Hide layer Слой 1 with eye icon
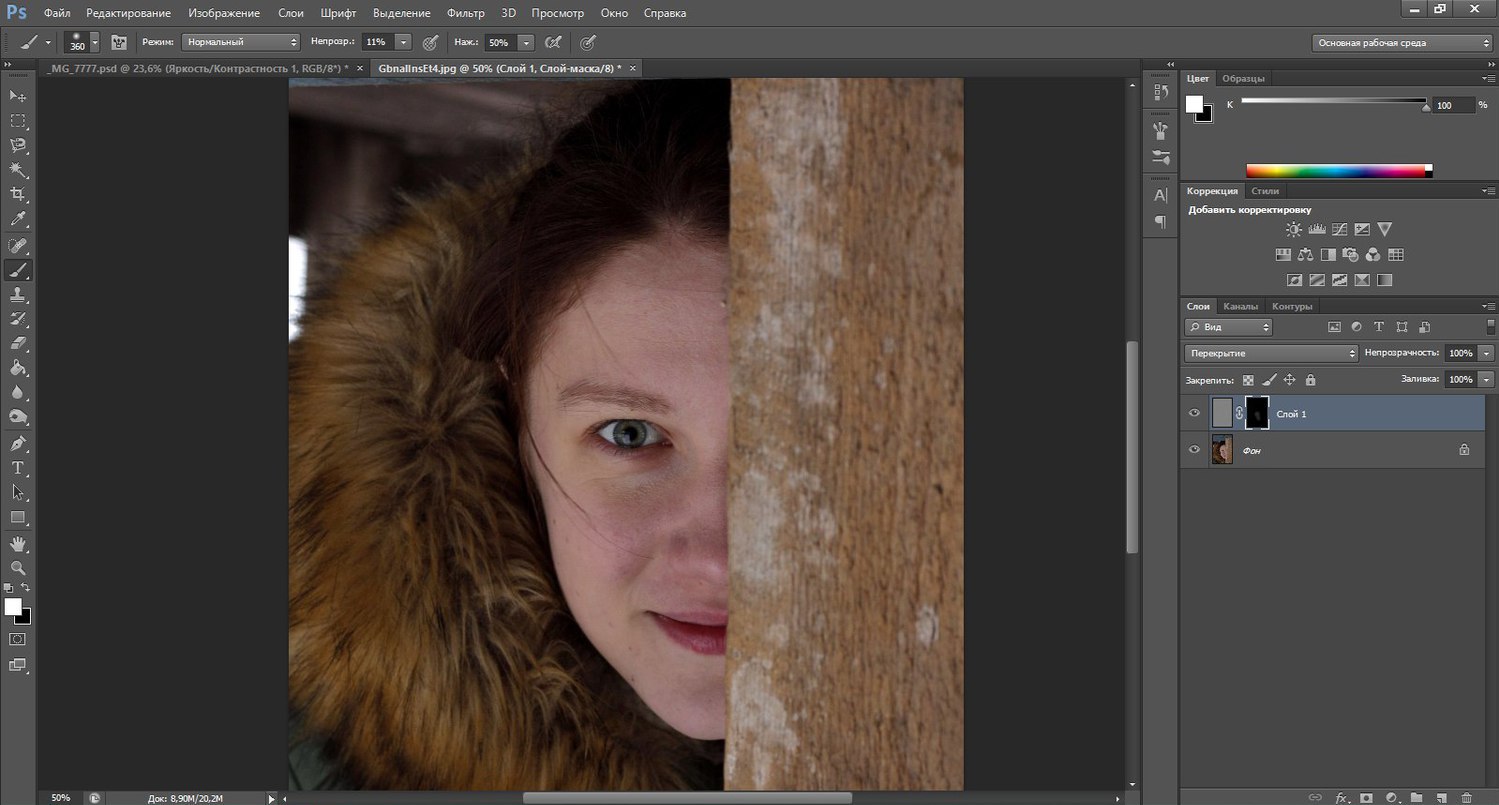 [x=1194, y=413]
